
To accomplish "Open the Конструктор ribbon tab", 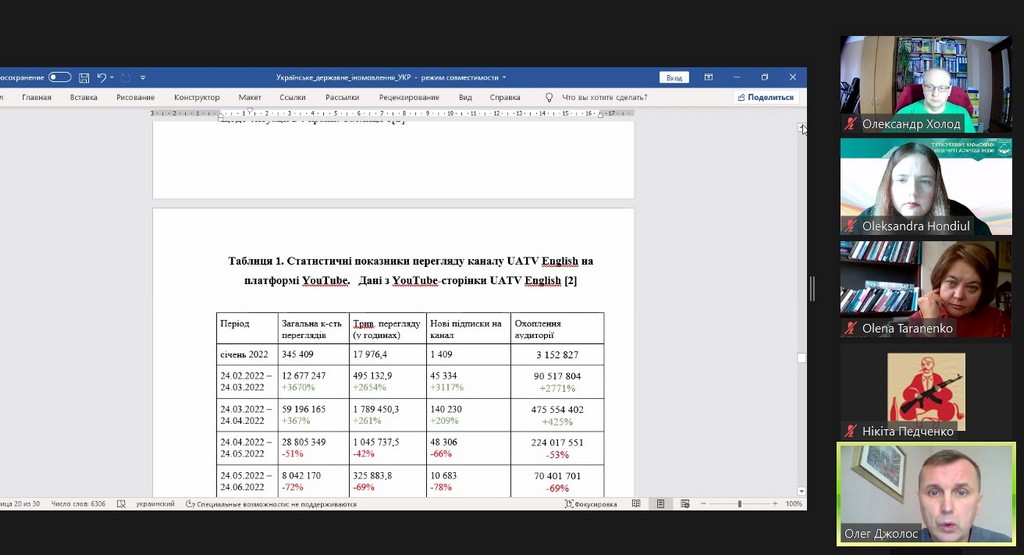I will pos(196,97).
